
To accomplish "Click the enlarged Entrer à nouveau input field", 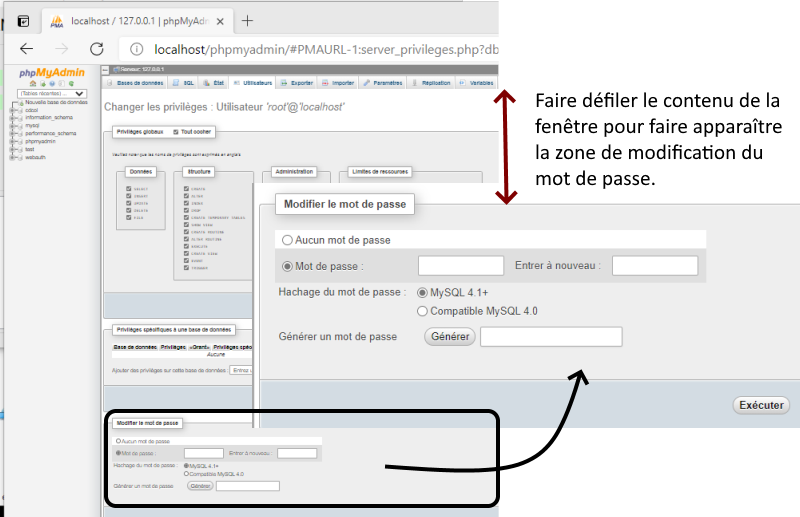I will click(x=655, y=266).
